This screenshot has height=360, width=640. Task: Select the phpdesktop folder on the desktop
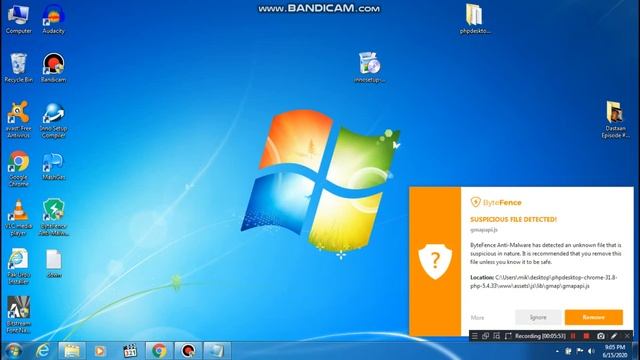474,19
